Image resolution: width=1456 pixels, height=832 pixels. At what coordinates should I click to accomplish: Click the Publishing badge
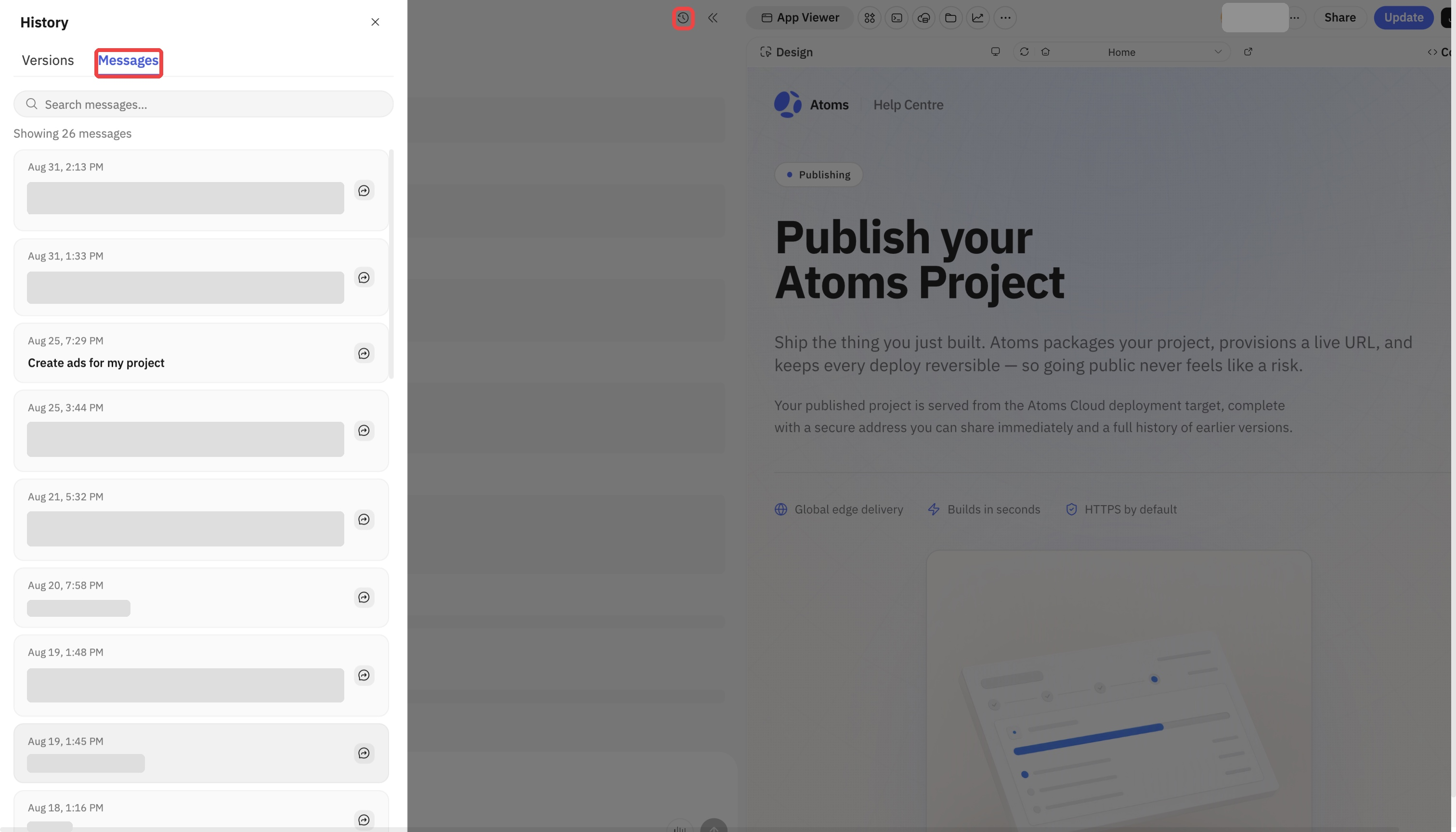click(x=819, y=174)
